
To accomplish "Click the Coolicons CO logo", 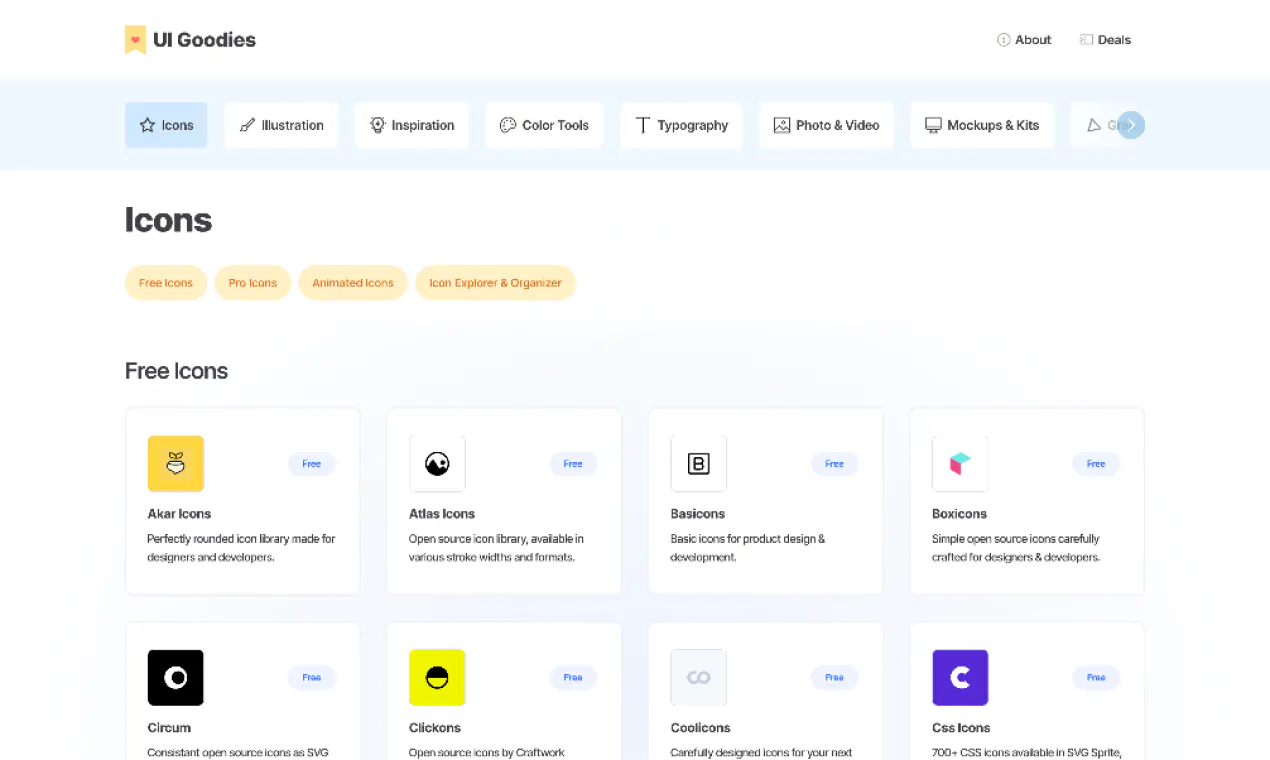I will [698, 678].
